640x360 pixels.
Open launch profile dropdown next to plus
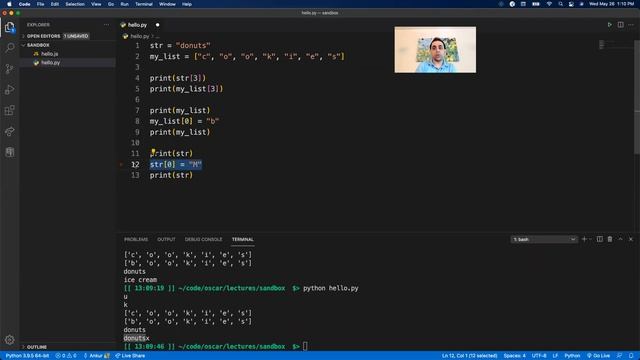[x=590, y=239]
